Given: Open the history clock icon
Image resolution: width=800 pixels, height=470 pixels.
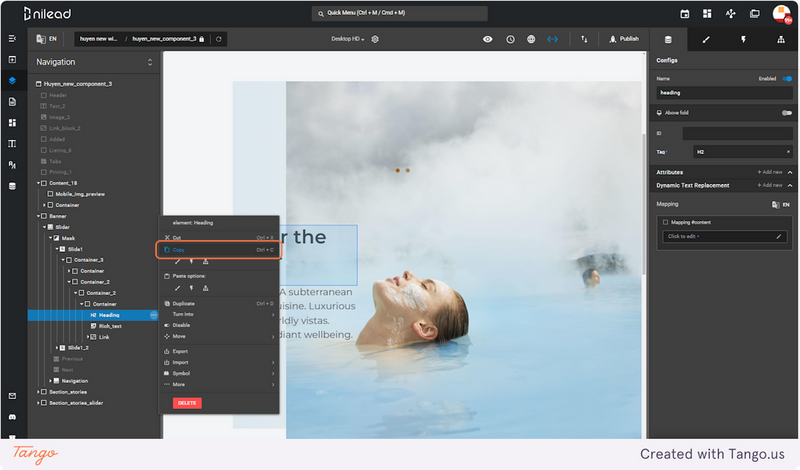Looking at the screenshot, I should pos(510,39).
